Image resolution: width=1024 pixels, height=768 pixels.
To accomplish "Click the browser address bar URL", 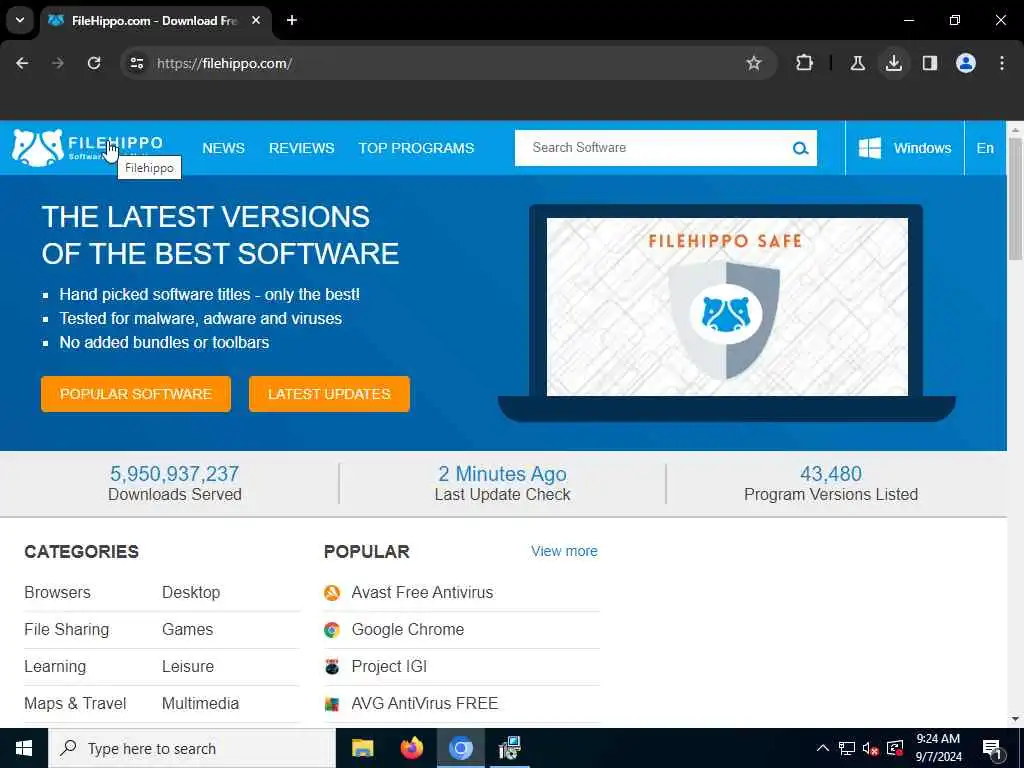I will pos(225,63).
